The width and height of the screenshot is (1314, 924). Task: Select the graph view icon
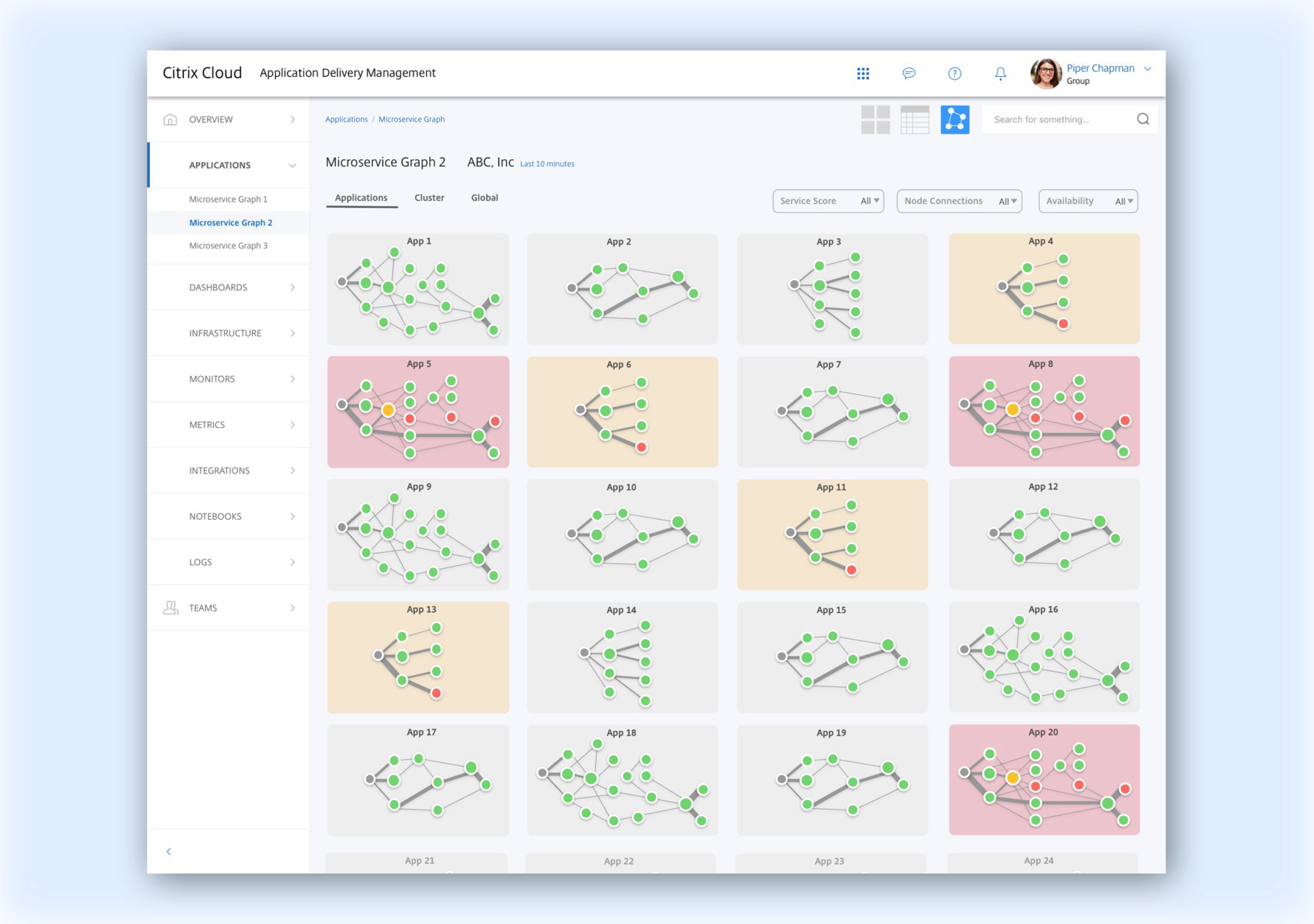pyautogui.click(x=955, y=120)
